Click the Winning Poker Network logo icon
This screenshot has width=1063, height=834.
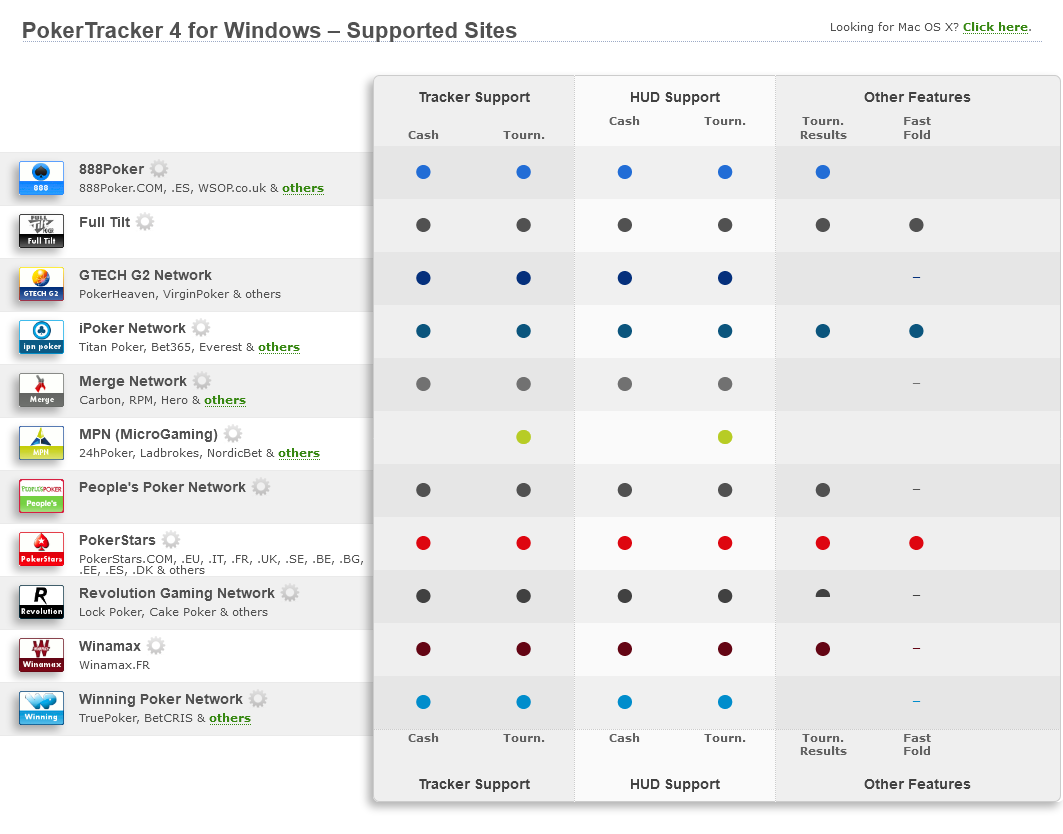[x=41, y=707]
